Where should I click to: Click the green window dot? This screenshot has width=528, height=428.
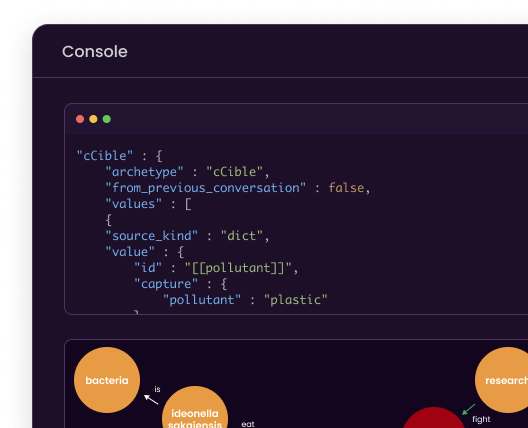[107, 119]
